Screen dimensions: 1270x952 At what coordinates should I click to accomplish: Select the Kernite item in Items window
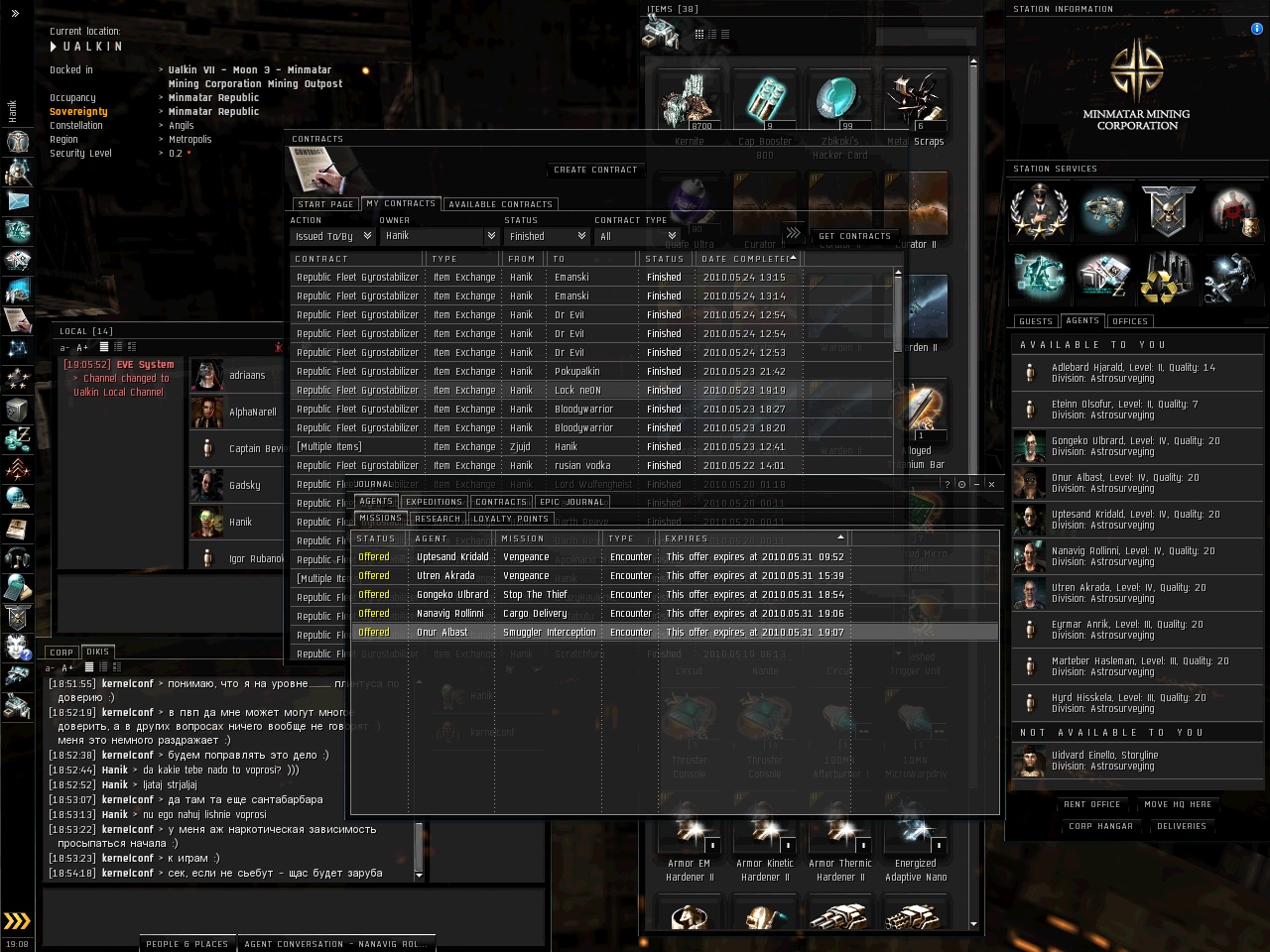coord(690,101)
